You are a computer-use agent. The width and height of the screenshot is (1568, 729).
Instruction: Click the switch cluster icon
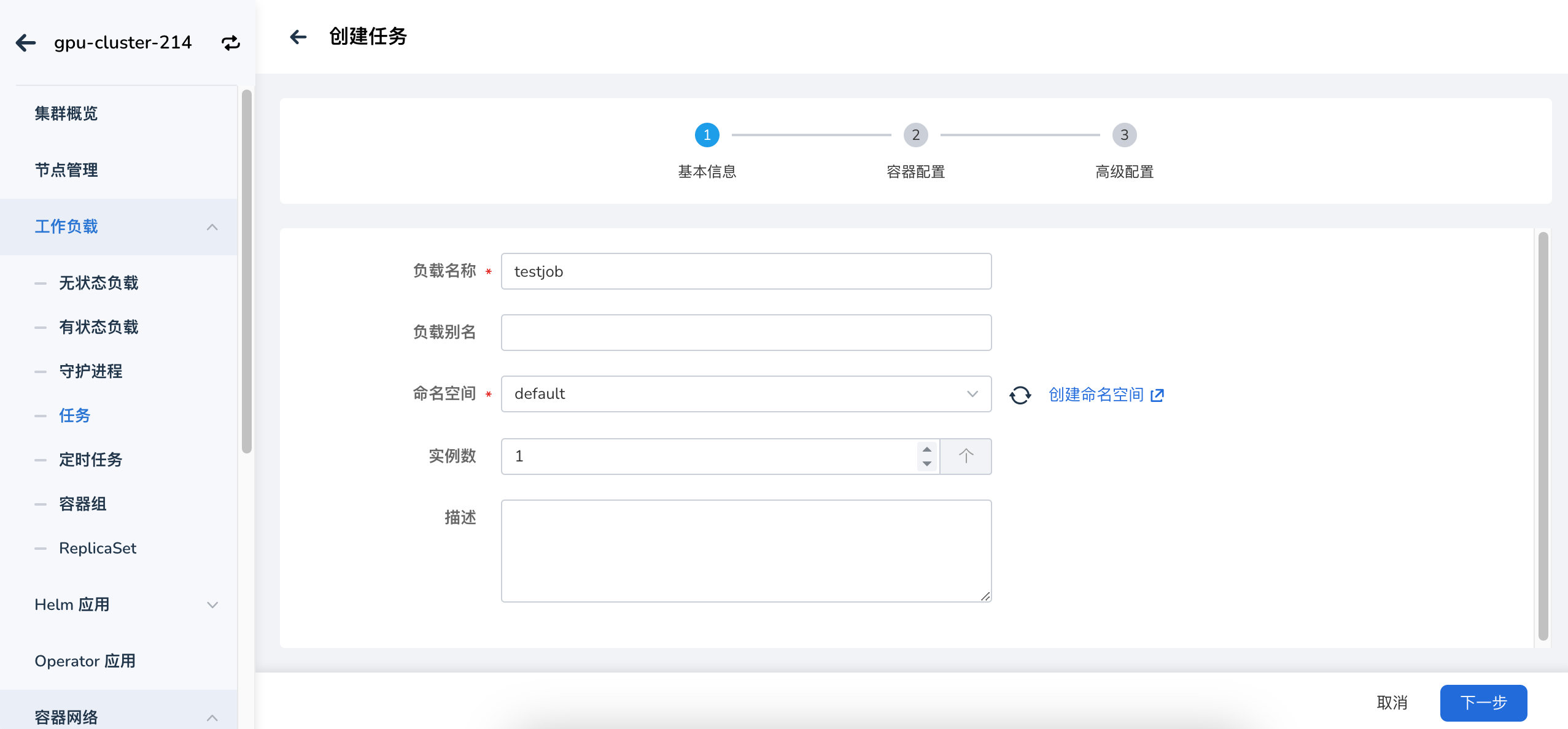230,43
